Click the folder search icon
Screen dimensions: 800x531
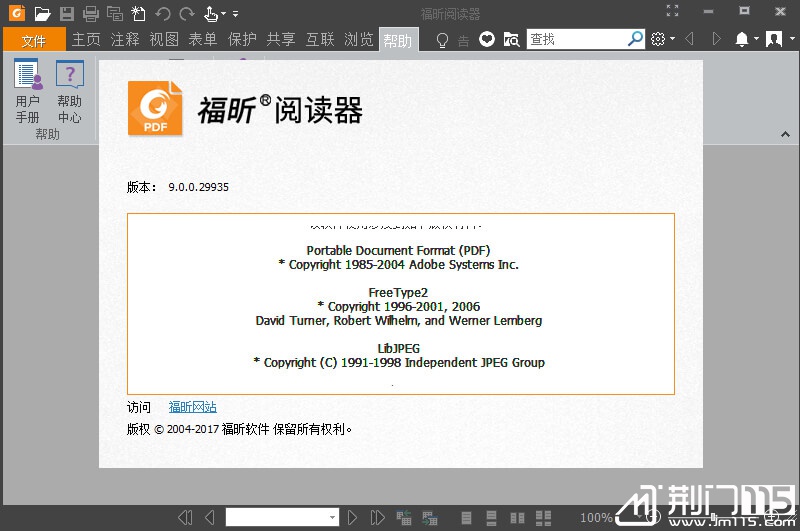(511, 39)
